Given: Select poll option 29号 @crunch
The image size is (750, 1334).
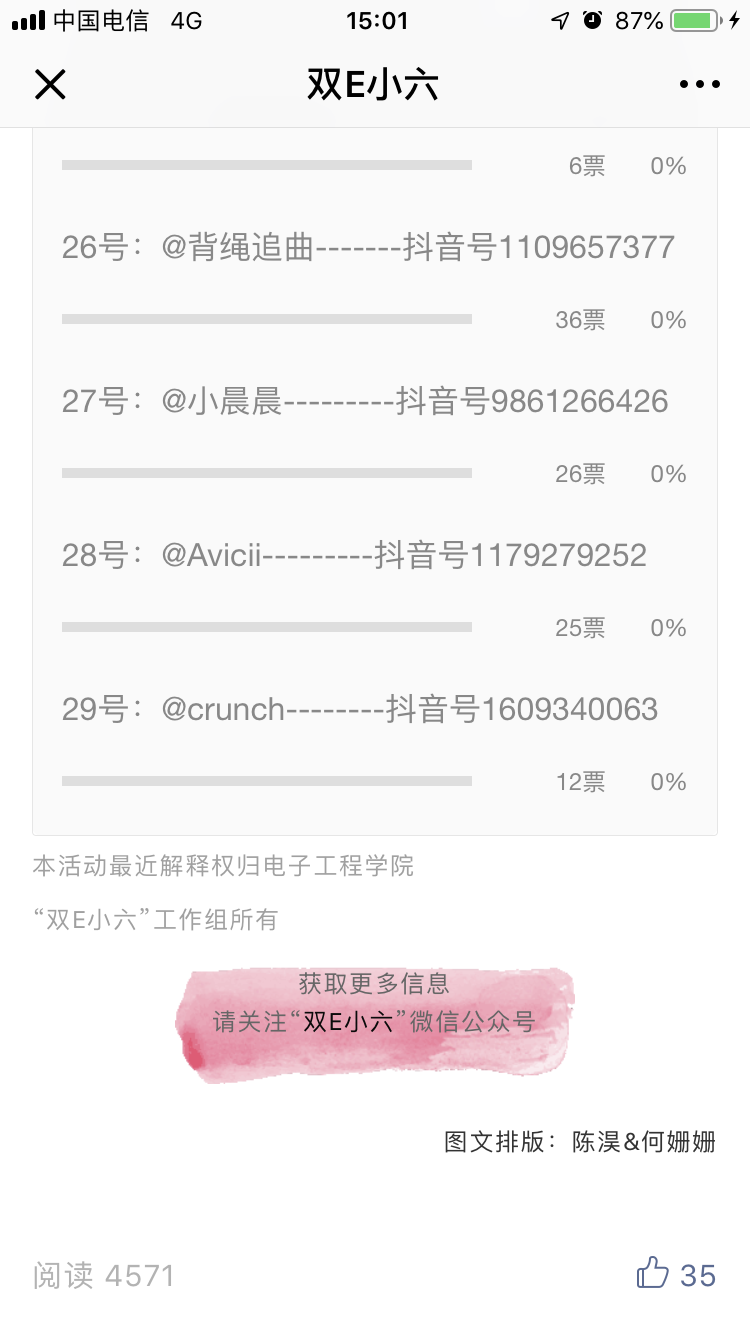Looking at the screenshot, I should 360,709.
